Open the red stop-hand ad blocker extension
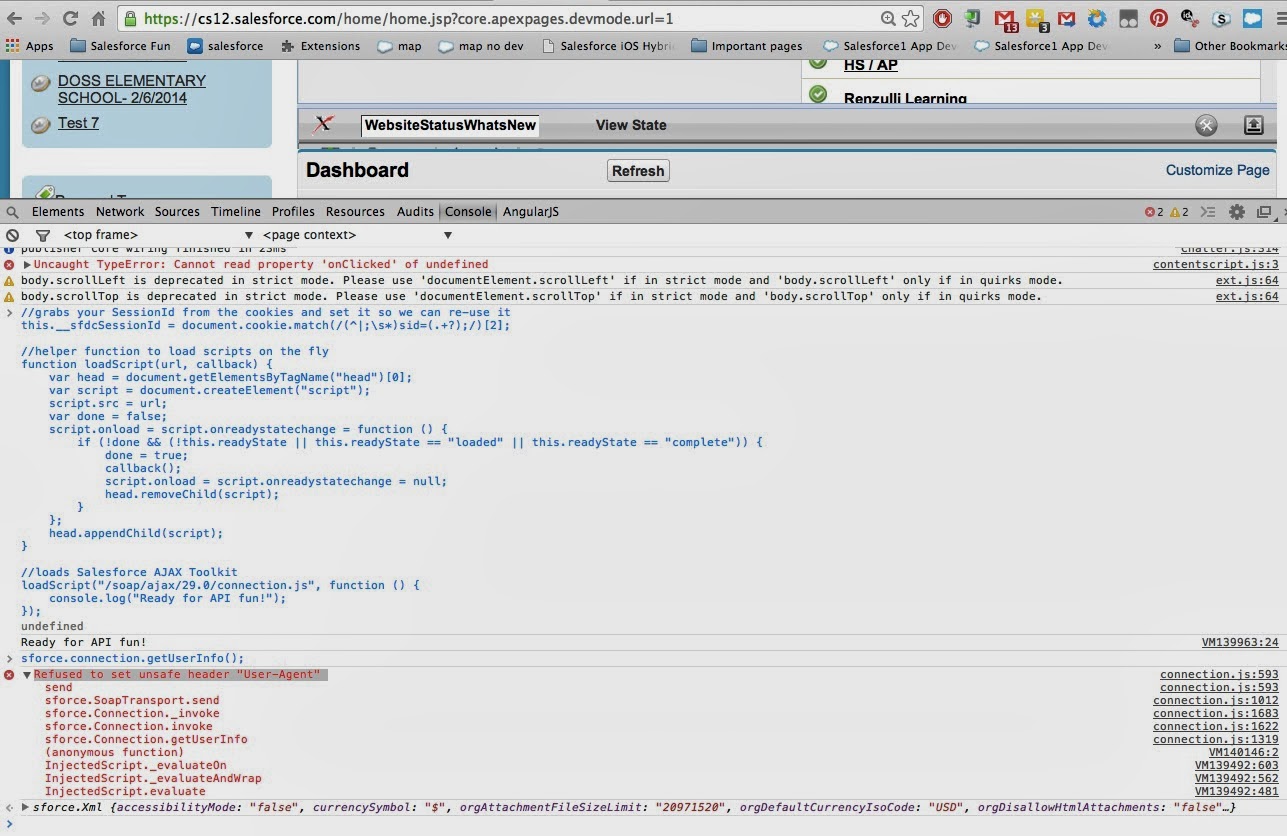The height and width of the screenshot is (836, 1287). pos(941,18)
